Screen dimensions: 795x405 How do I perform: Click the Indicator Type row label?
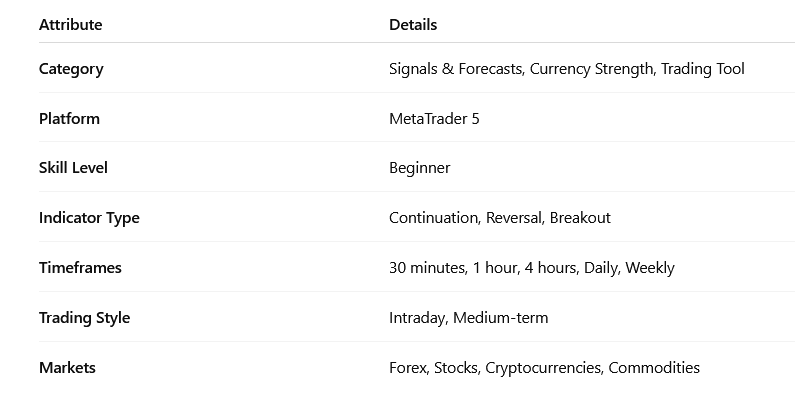click(x=89, y=218)
